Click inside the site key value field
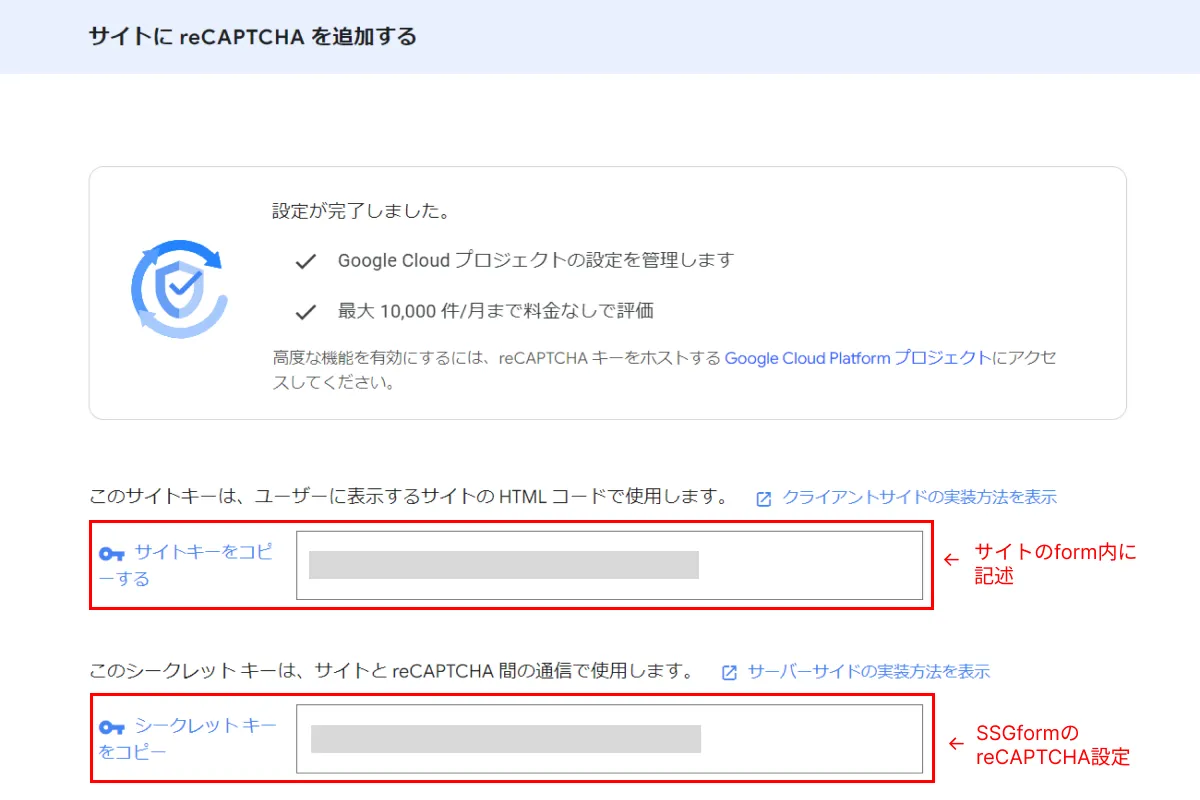 (609, 565)
